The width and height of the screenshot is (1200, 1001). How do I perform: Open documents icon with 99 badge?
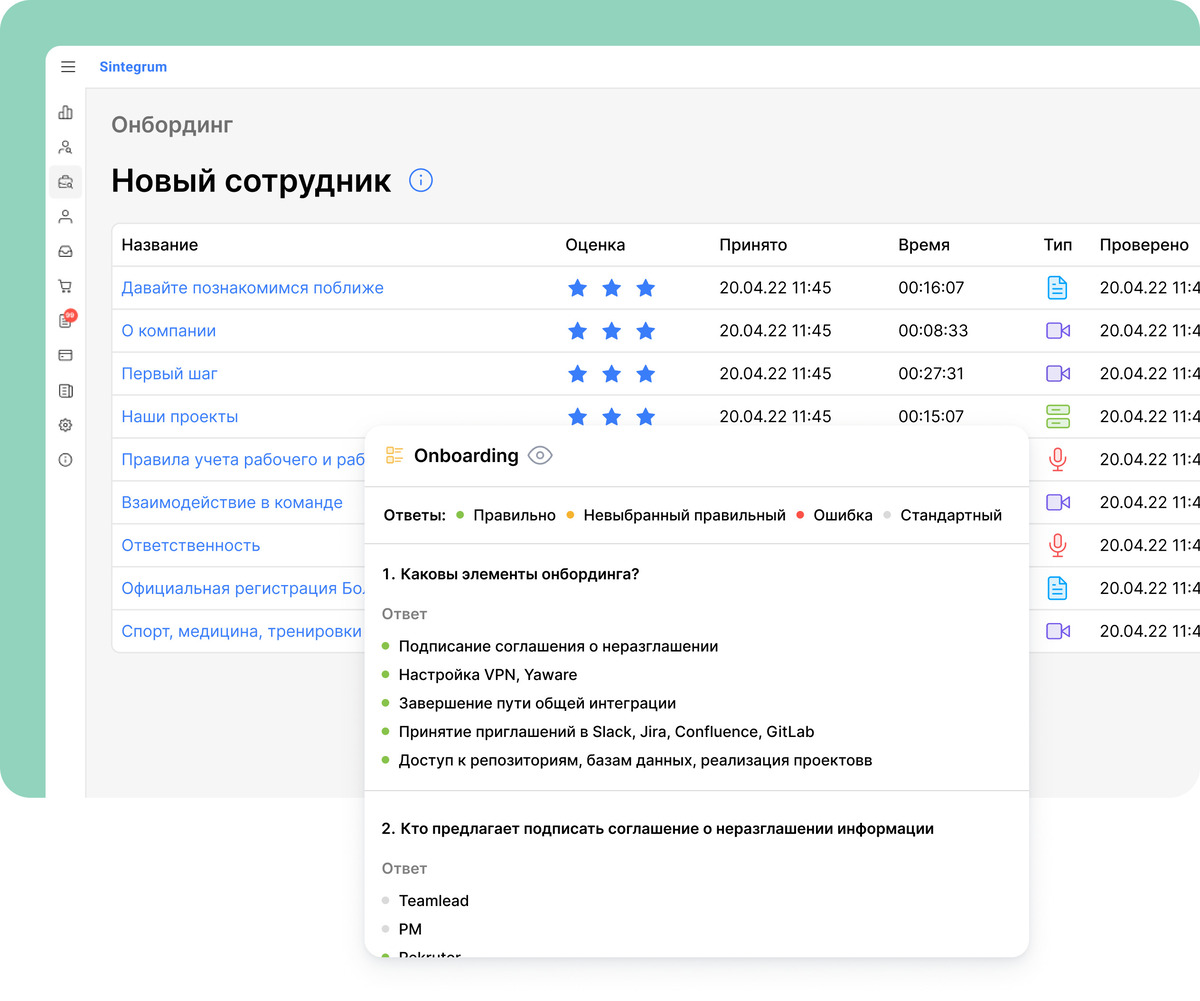pyautogui.click(x=66, y=320)
